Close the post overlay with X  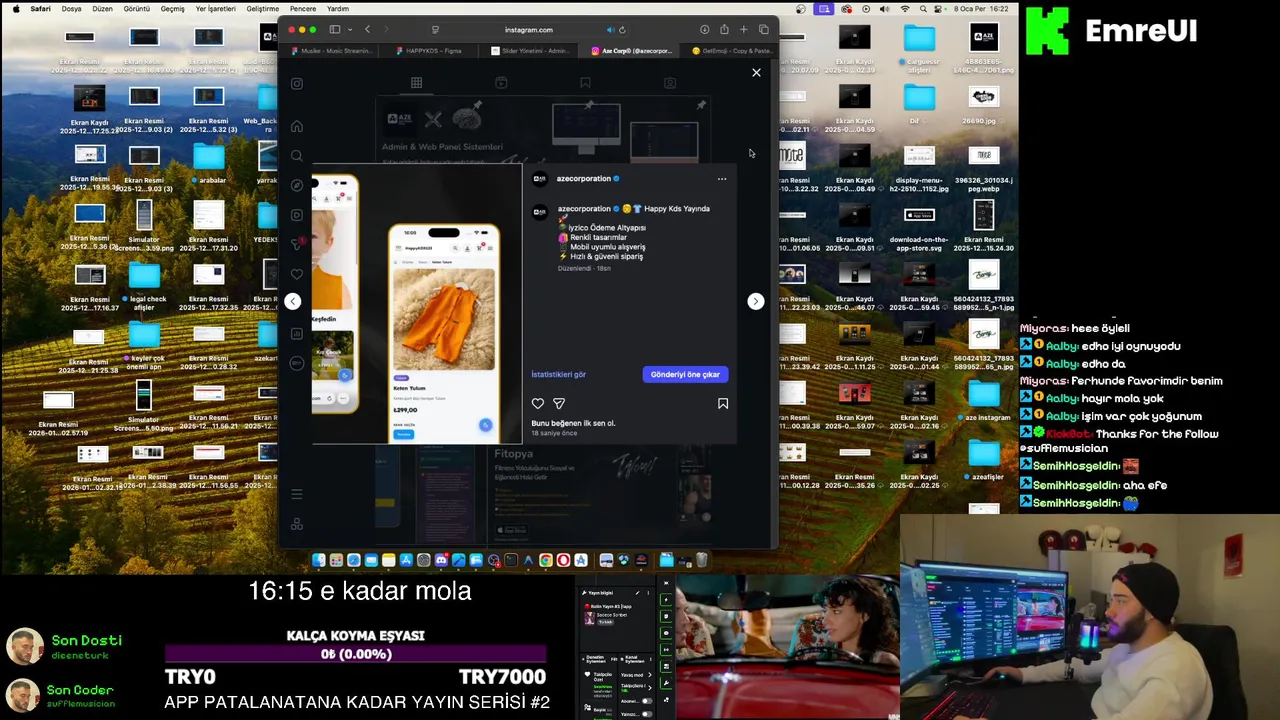click(x=756, y=72)
